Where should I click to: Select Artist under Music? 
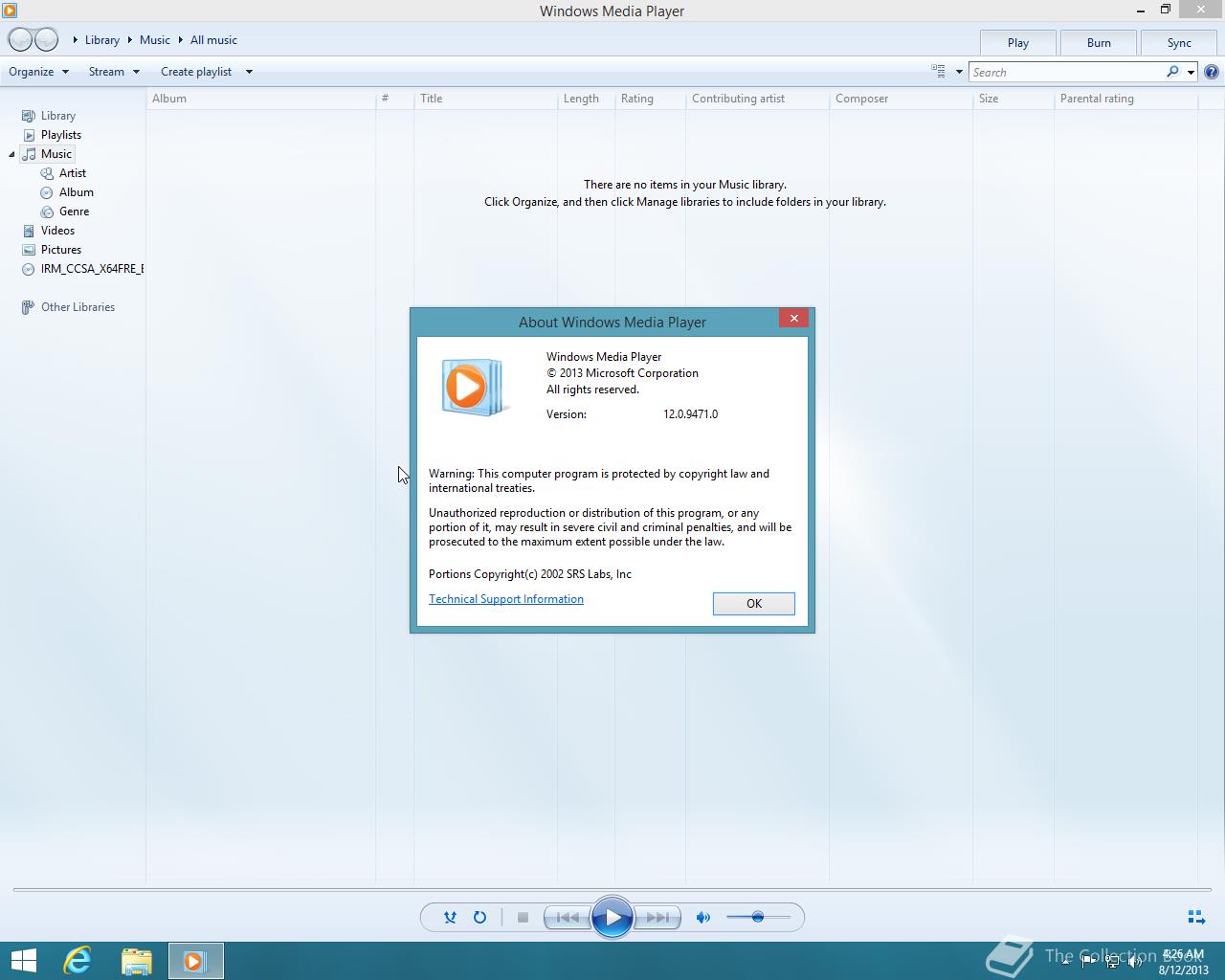point(72,173)
